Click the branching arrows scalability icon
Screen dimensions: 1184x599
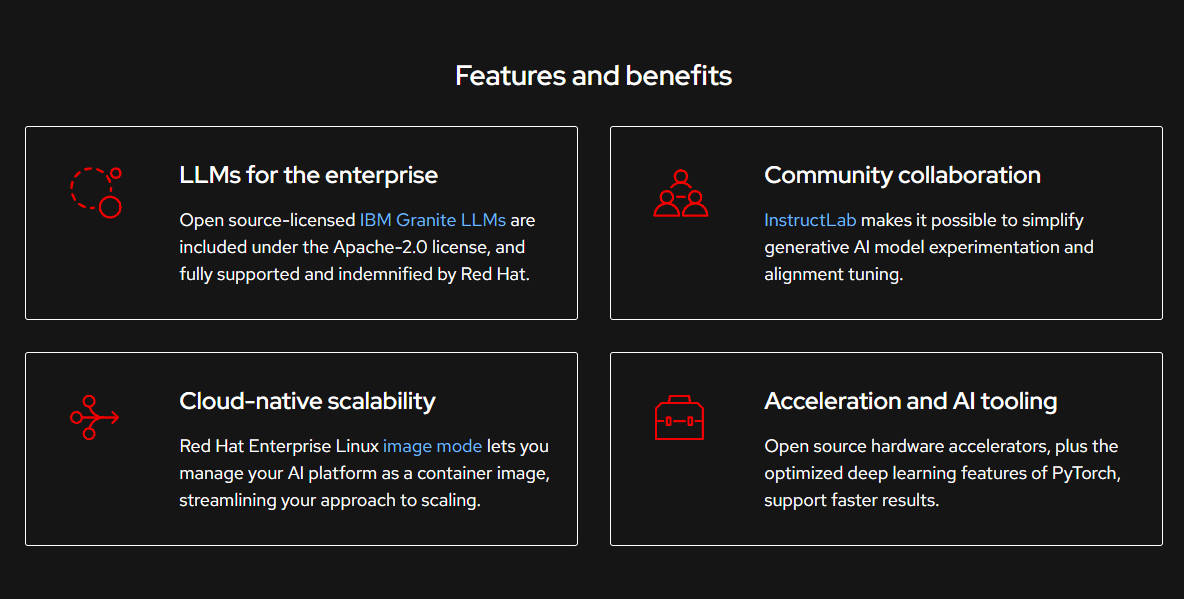(x=94, y=419)
